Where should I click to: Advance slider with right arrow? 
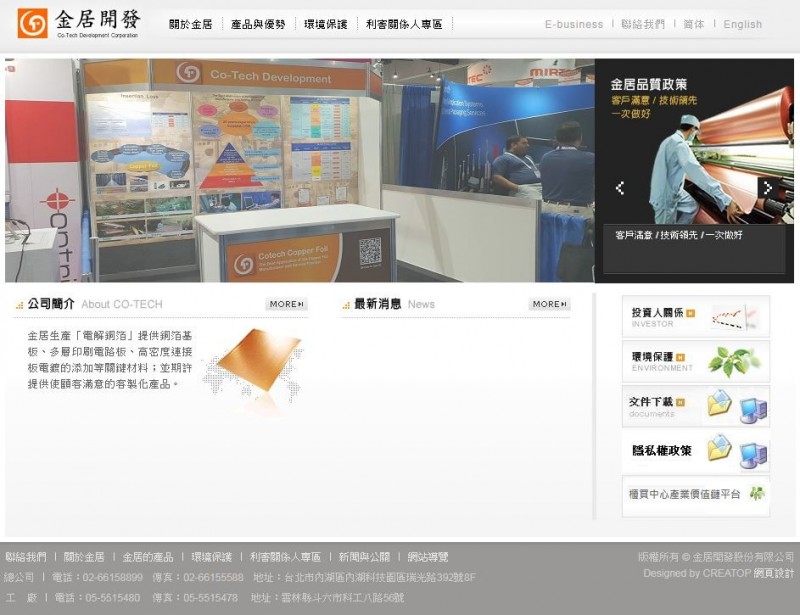(x=768, y=188)
